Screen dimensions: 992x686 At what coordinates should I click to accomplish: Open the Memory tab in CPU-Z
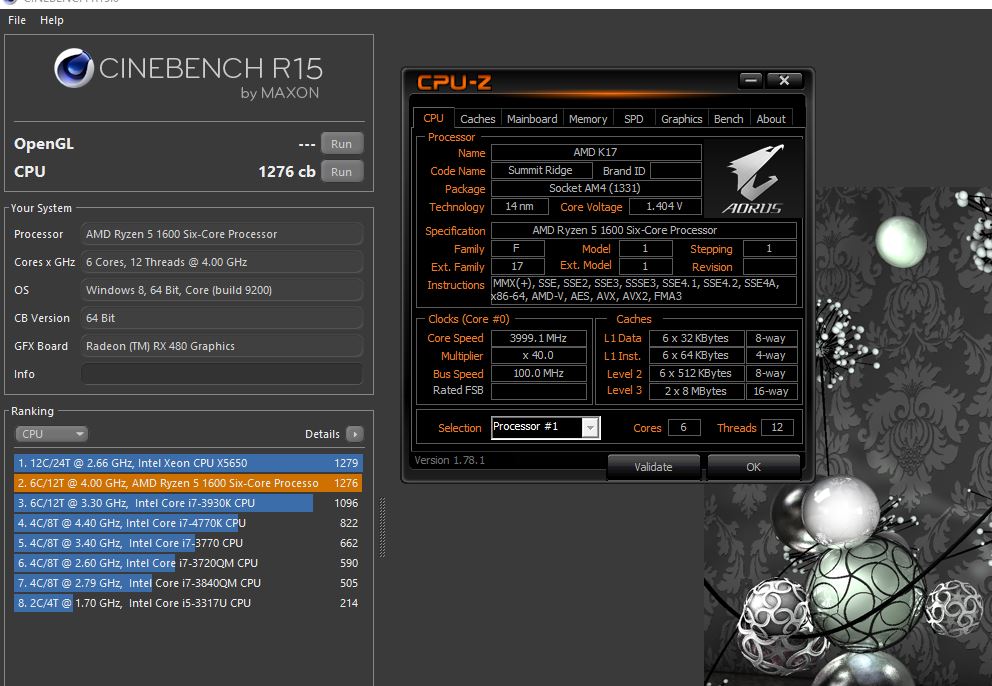click(x=588, y=119)
